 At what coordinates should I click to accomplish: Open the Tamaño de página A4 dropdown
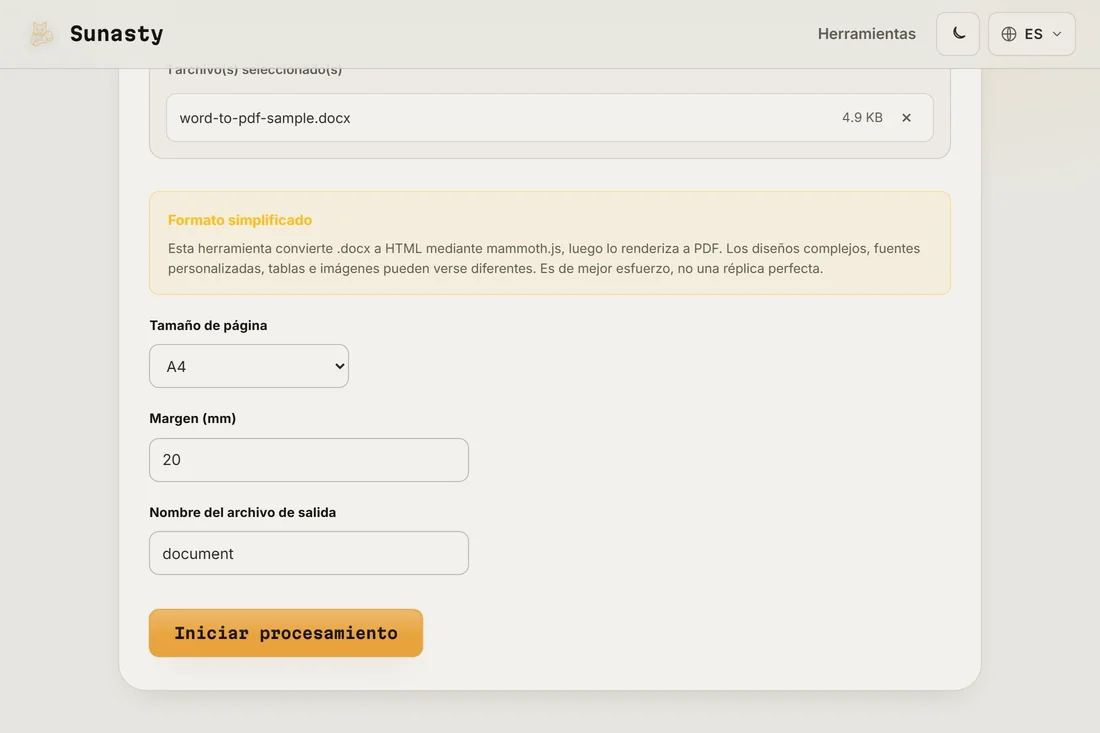[x=249, y=366]
